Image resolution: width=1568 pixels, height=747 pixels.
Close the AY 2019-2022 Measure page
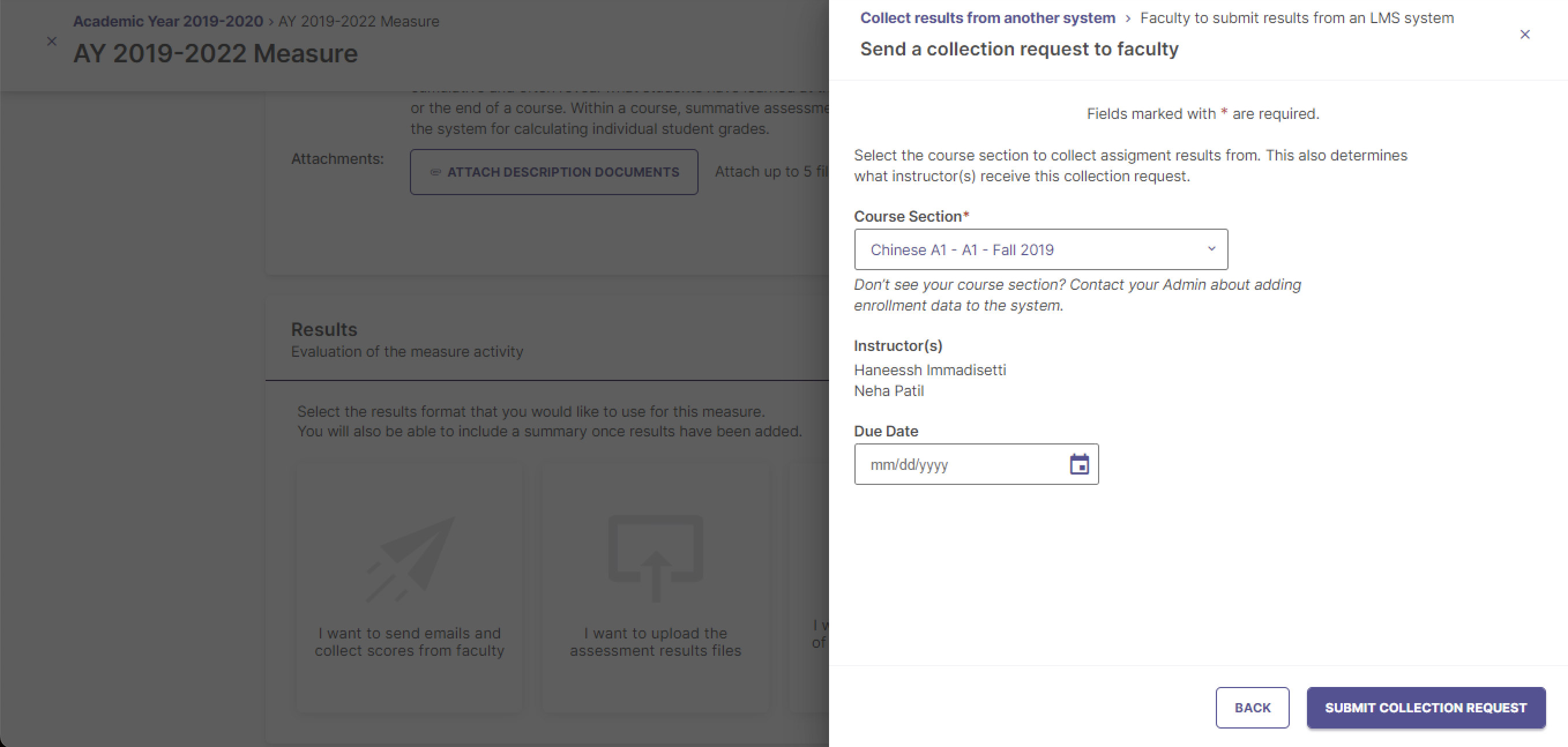click(52, 42)
